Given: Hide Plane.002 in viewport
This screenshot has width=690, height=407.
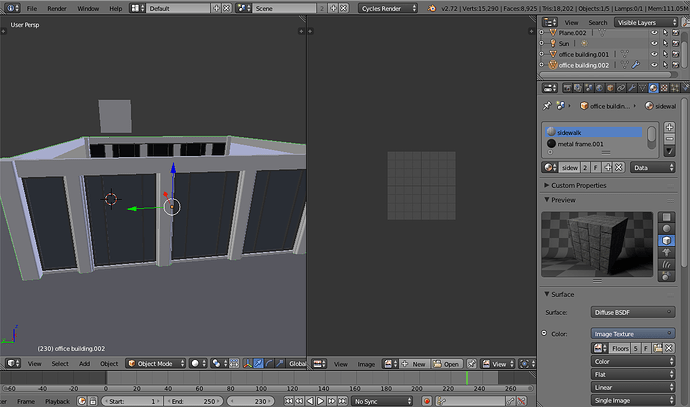Looking at the screenshot, I should (x=654, y=33).
